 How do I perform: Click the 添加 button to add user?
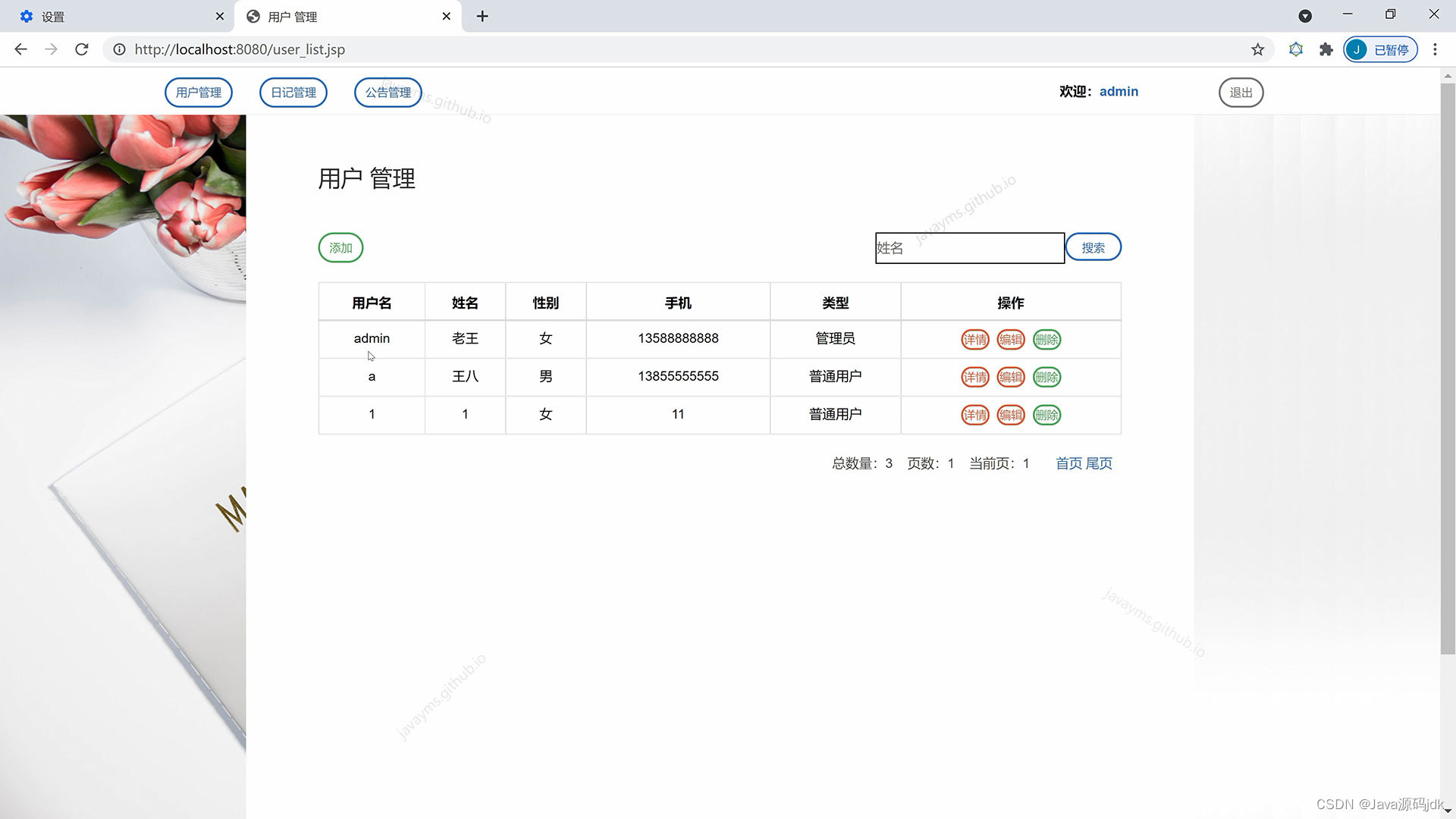click(x=340, y=247)
